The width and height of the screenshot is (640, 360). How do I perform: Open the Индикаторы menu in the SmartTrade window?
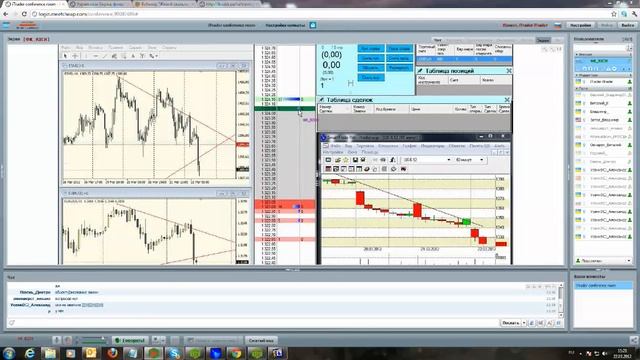pyautogui.click(x=432, y=146)
